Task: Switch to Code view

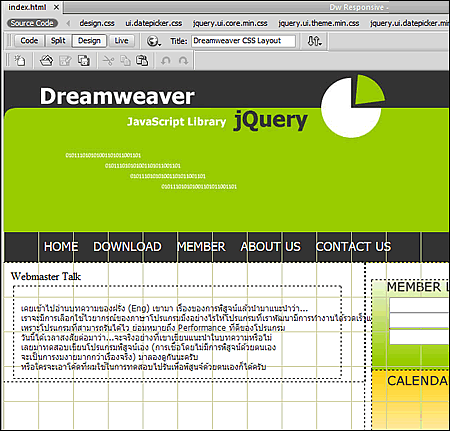Action: (29, 41)
